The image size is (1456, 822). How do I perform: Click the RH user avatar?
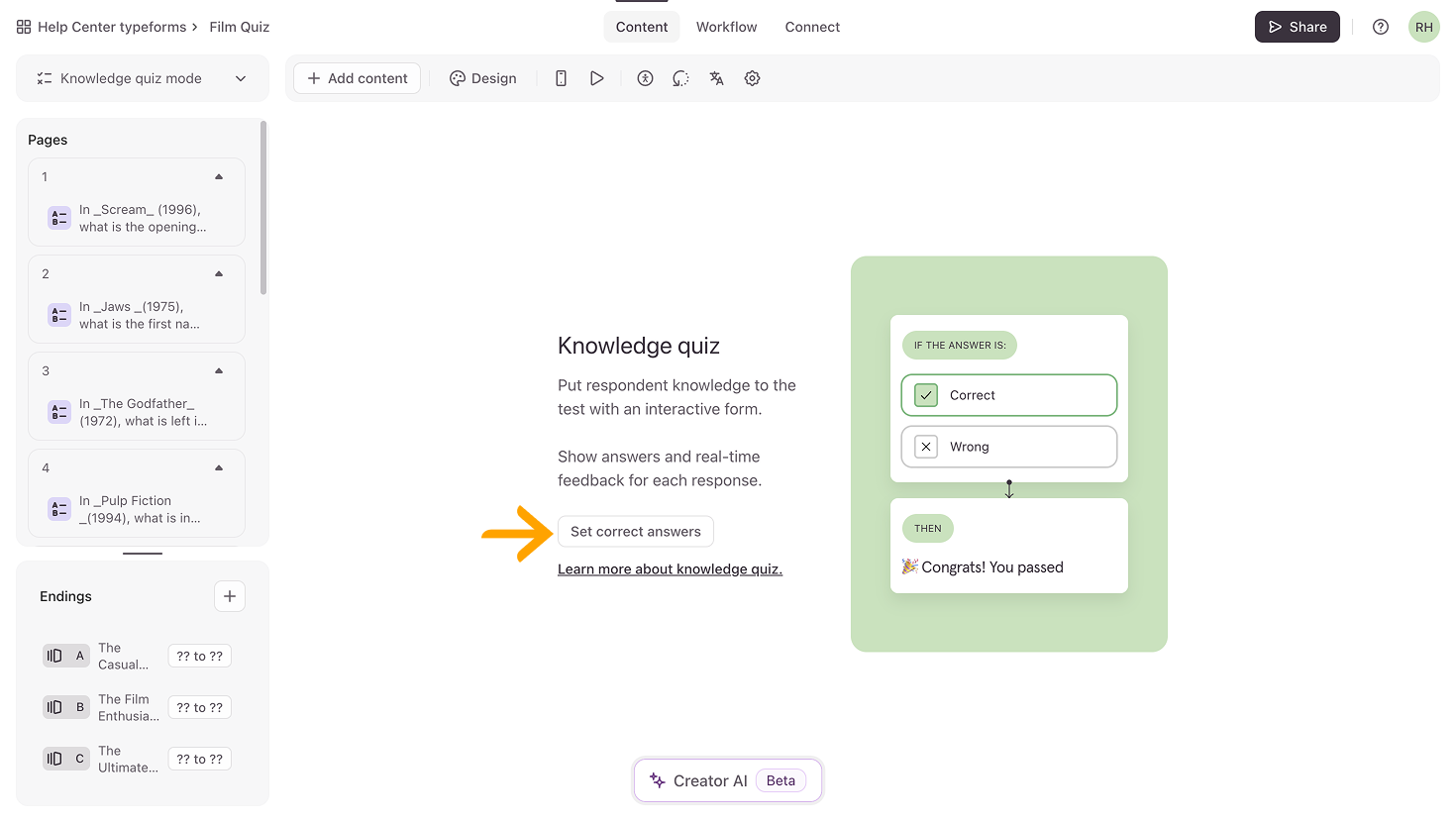point(1423,27)
